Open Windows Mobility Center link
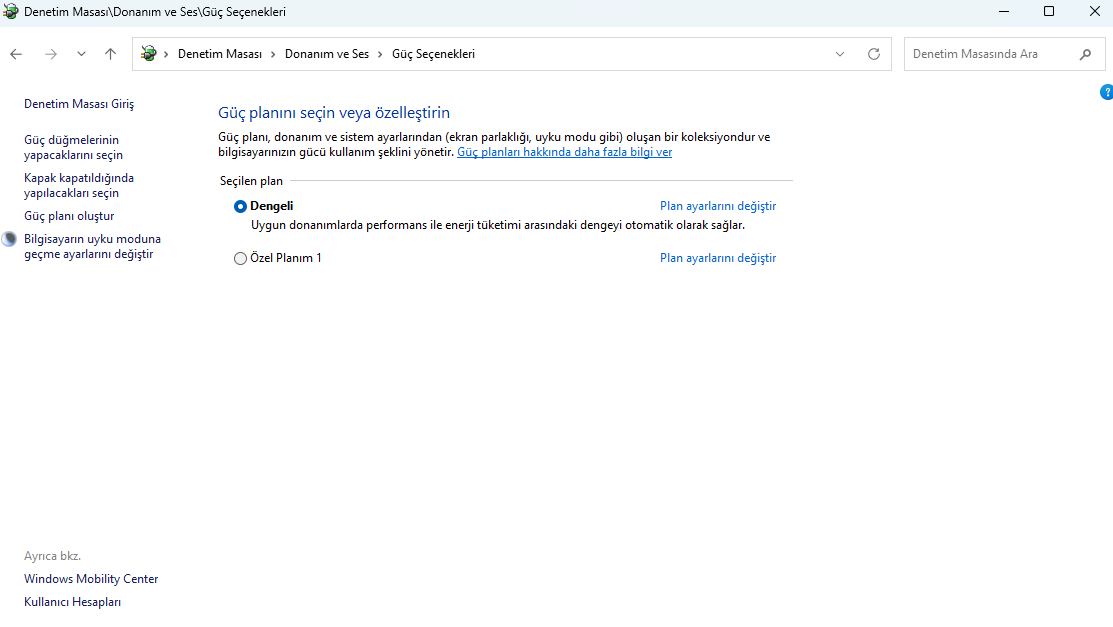1113x627 pixels. click(91, 579)
